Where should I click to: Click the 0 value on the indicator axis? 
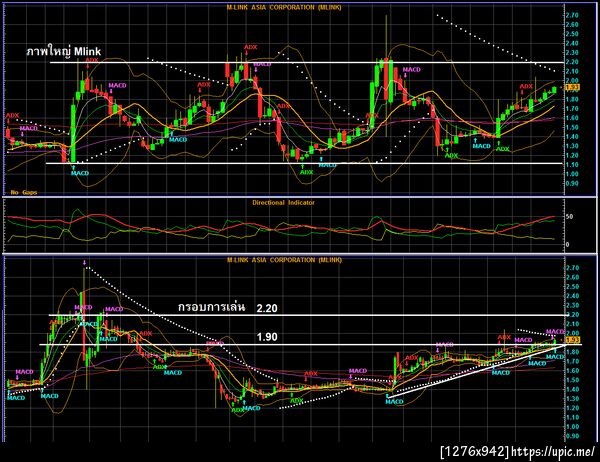567,245
